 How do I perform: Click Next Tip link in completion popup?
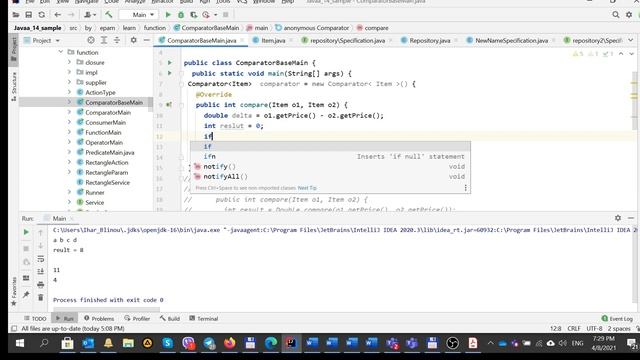(x=307, y=188)
